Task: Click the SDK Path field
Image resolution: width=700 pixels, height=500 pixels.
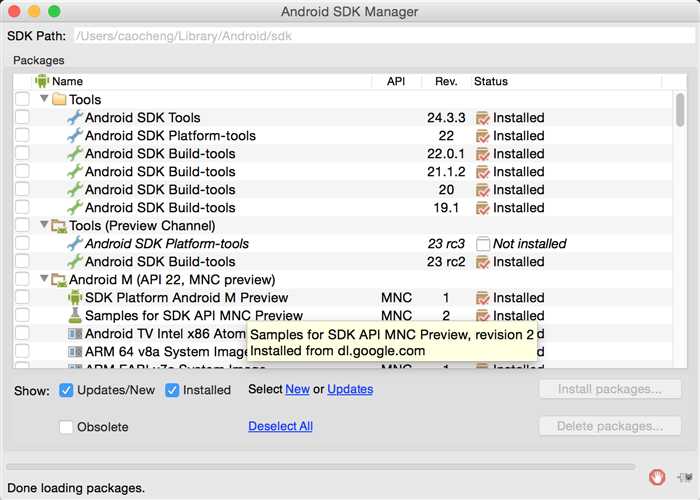Action: coord(384,36)
